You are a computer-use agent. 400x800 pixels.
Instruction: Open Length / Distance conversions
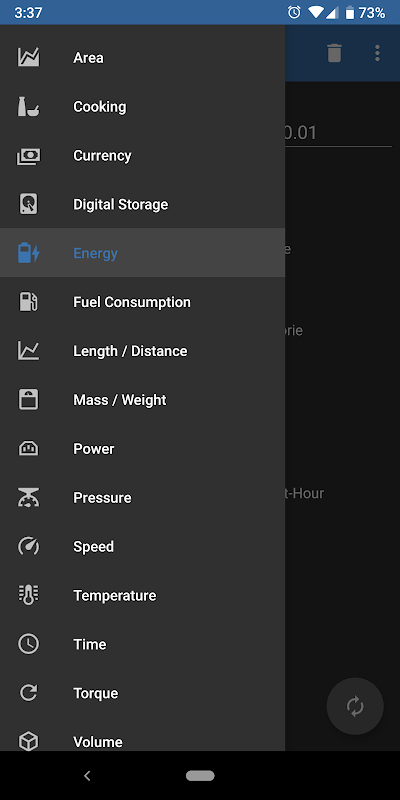pos(142,351)
